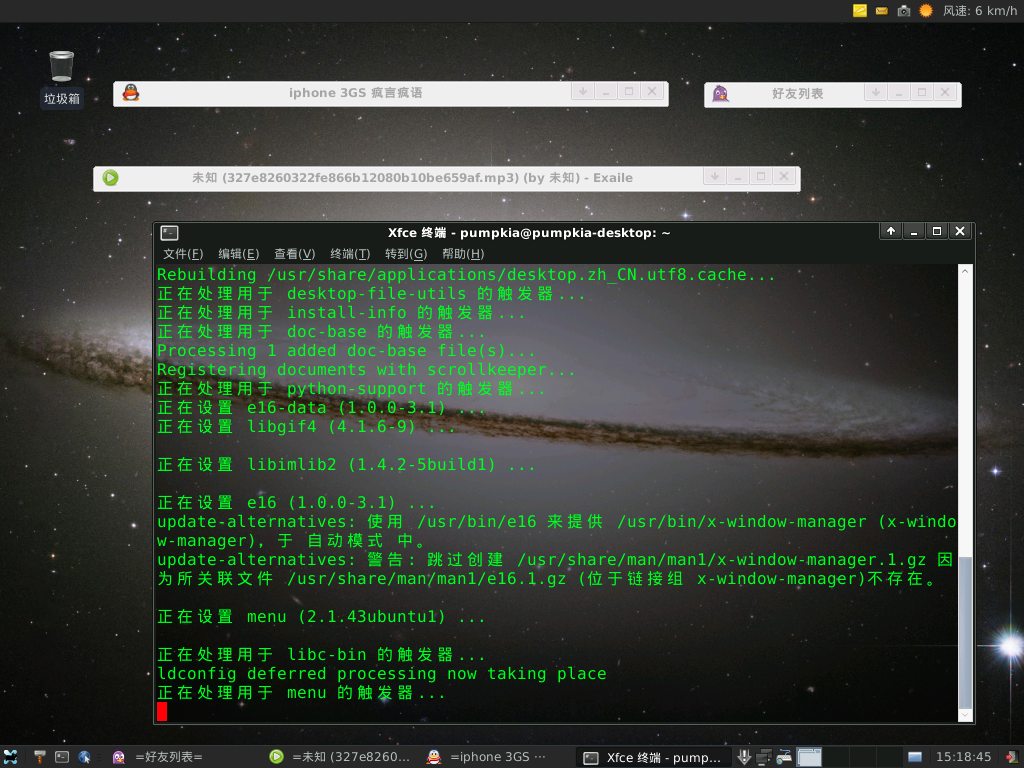Image resolution: width=1024 pixels, height=768 pixels.
Task: Click the 'ldconfig deferred processing now taking place' line
Action: point(381,674)
